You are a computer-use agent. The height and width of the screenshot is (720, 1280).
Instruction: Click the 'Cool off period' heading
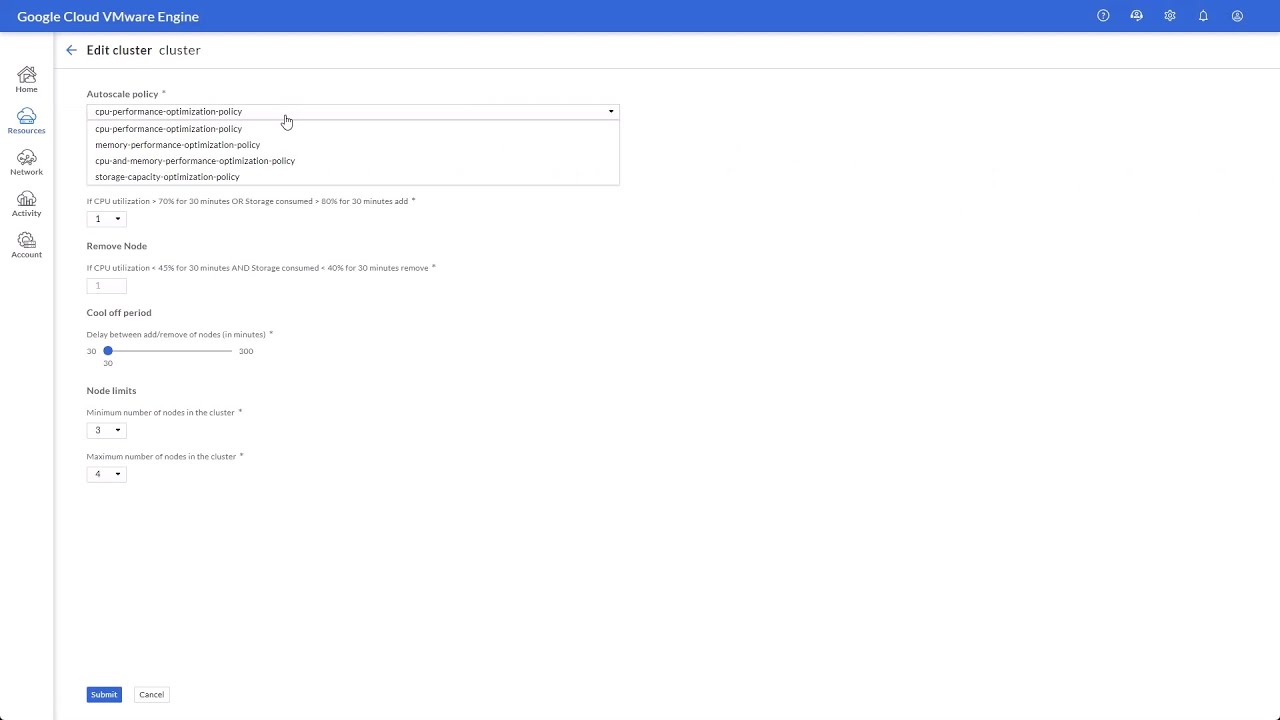point(119,313)
